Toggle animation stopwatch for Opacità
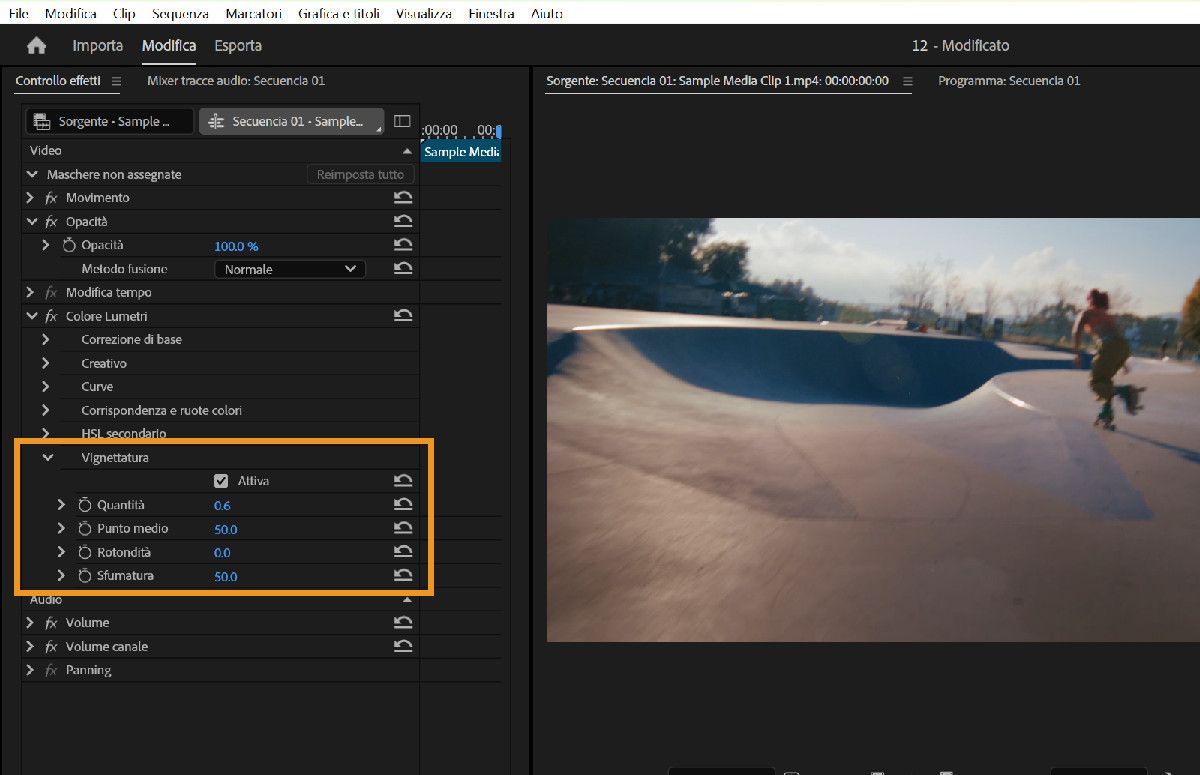The height and width of the screenshot is (775, 1200). tap(69, 245)
